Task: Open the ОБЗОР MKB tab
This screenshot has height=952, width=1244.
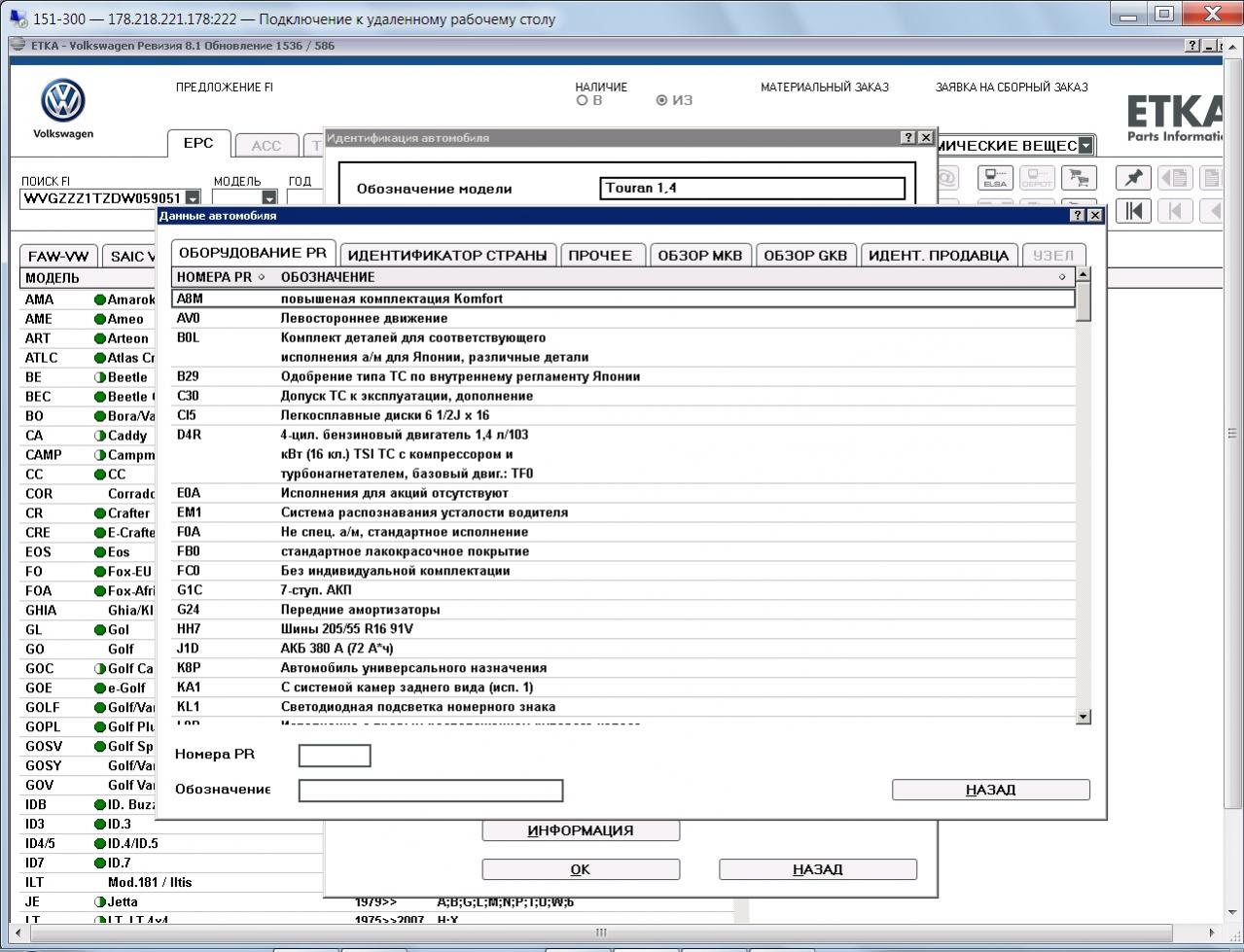Action: coord(700,255)
